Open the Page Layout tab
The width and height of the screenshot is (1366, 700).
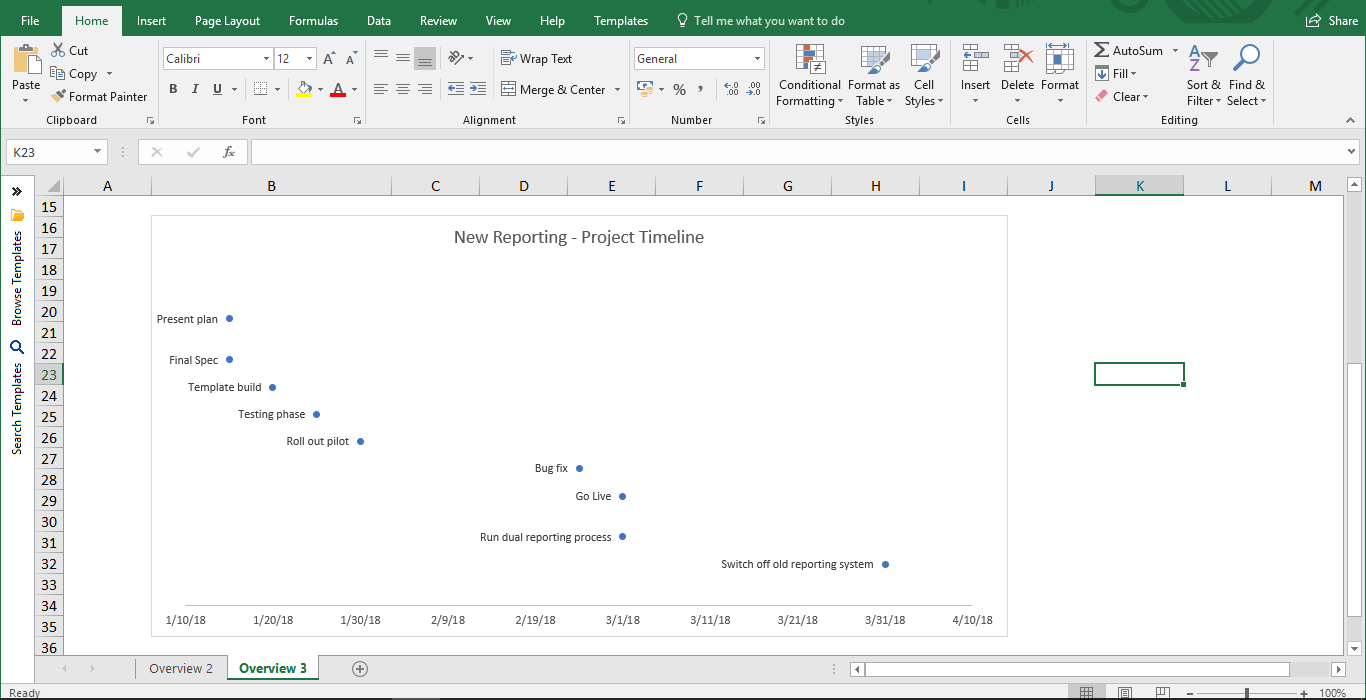[x=227, y=20]
